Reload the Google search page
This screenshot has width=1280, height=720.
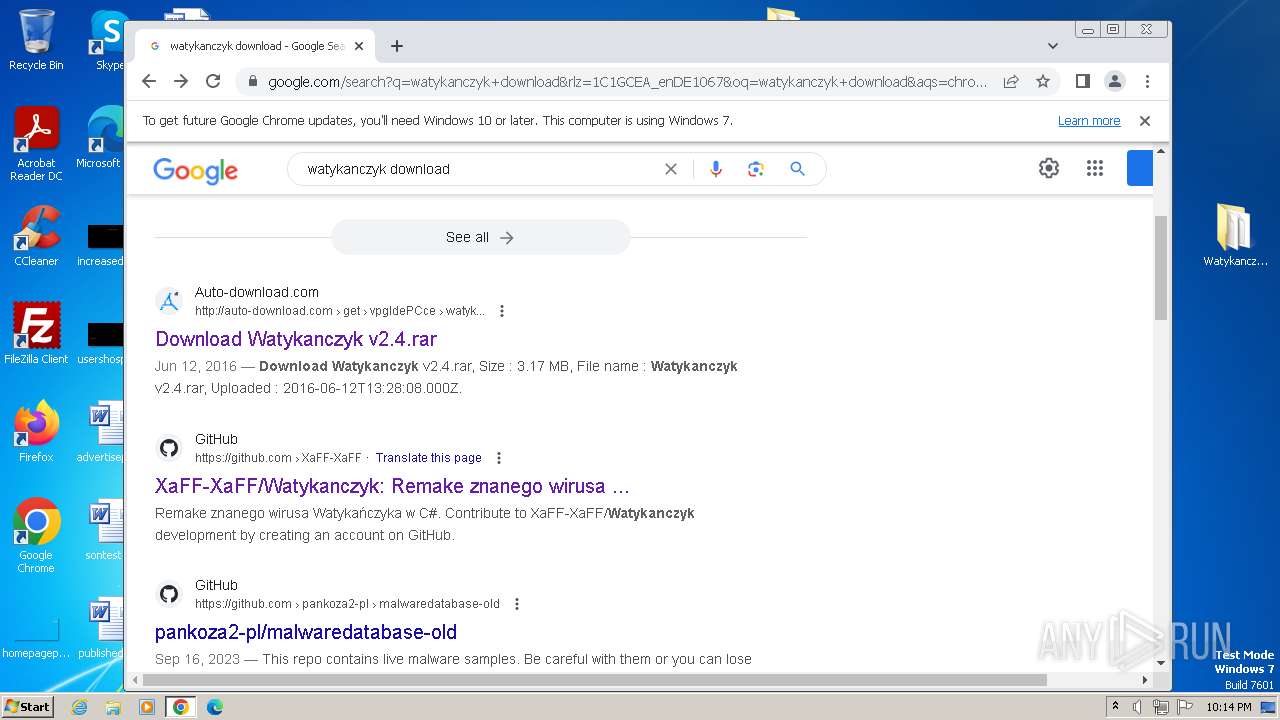213,81
